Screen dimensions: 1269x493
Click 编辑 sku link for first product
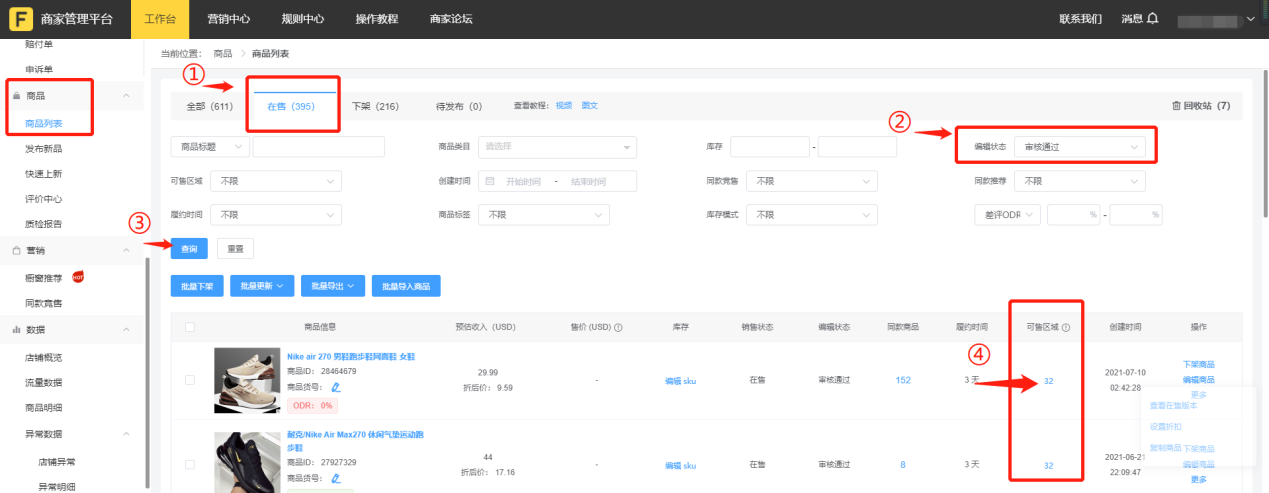tap(679, 381)
